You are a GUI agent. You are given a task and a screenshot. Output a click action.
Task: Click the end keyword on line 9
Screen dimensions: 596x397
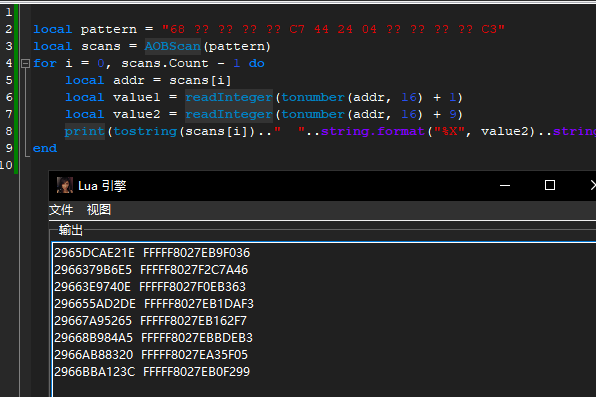click(45, 148)
